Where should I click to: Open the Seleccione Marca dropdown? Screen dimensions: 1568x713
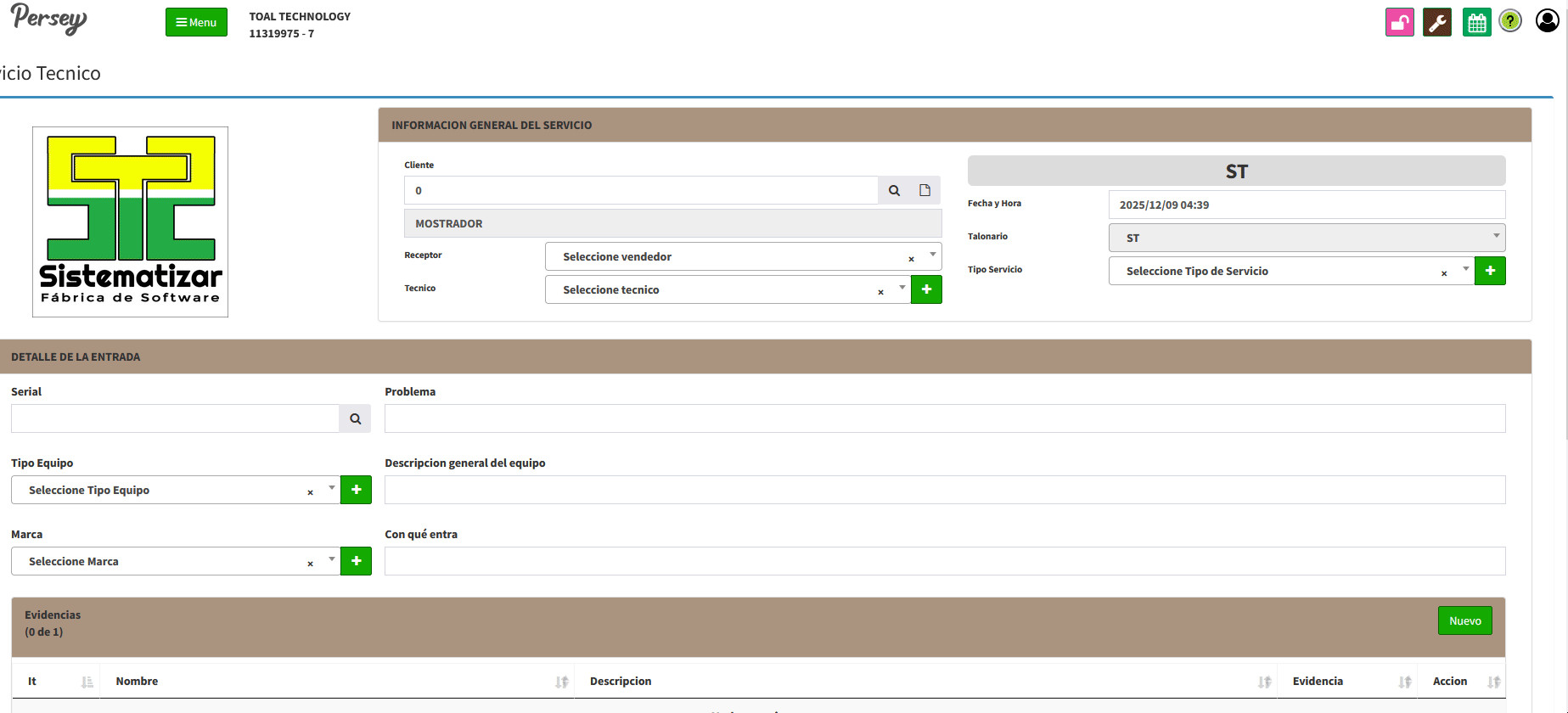pos(331,560)
